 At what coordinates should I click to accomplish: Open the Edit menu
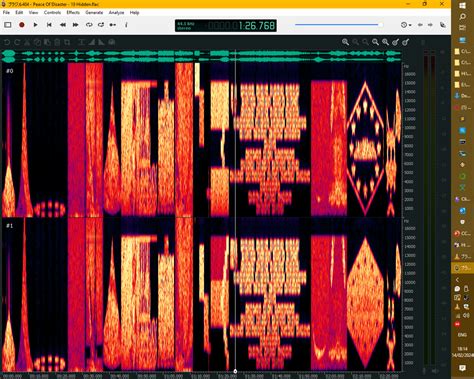coord(19,12)
